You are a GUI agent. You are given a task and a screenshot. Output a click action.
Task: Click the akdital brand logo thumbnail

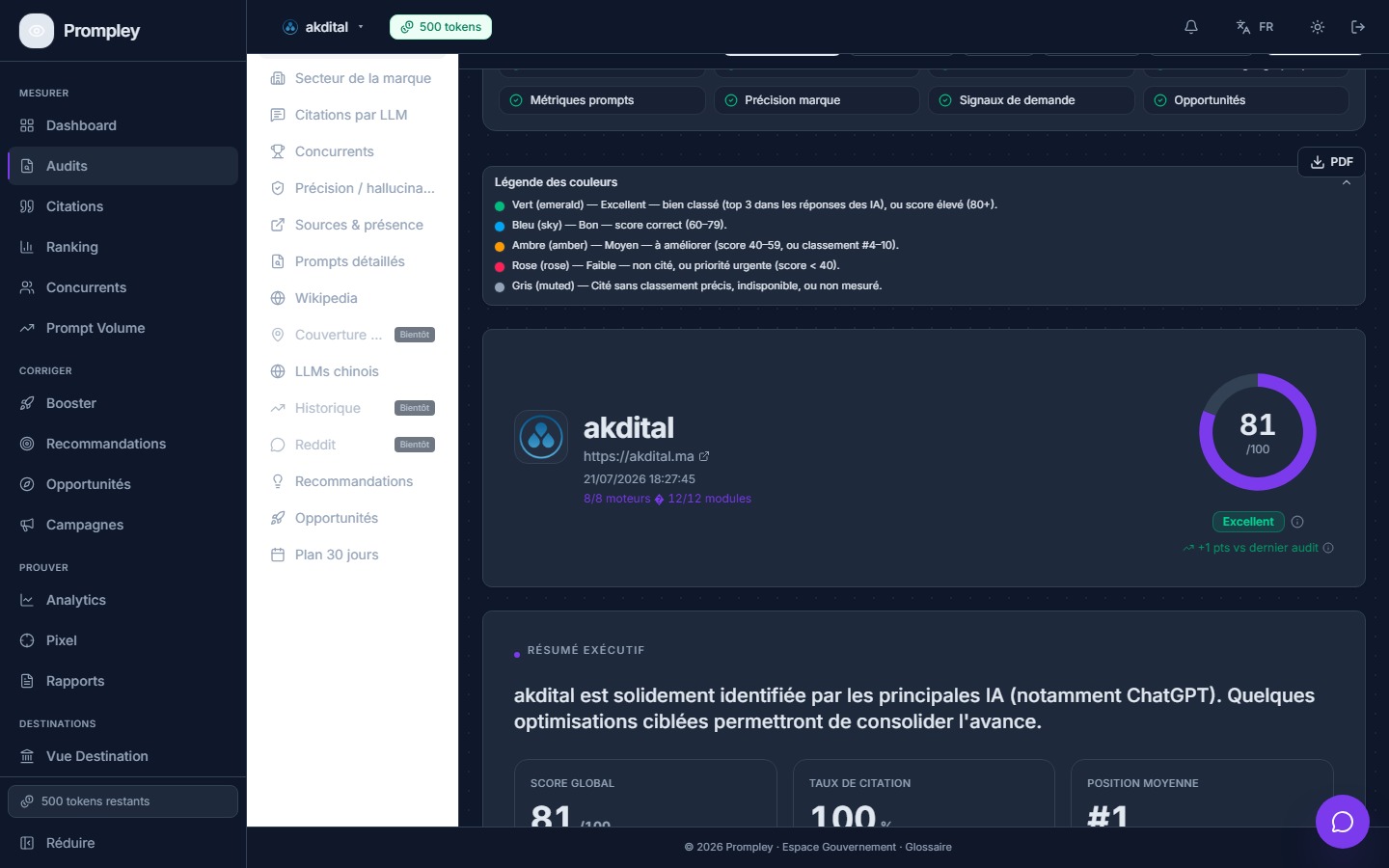click(541, 437)
